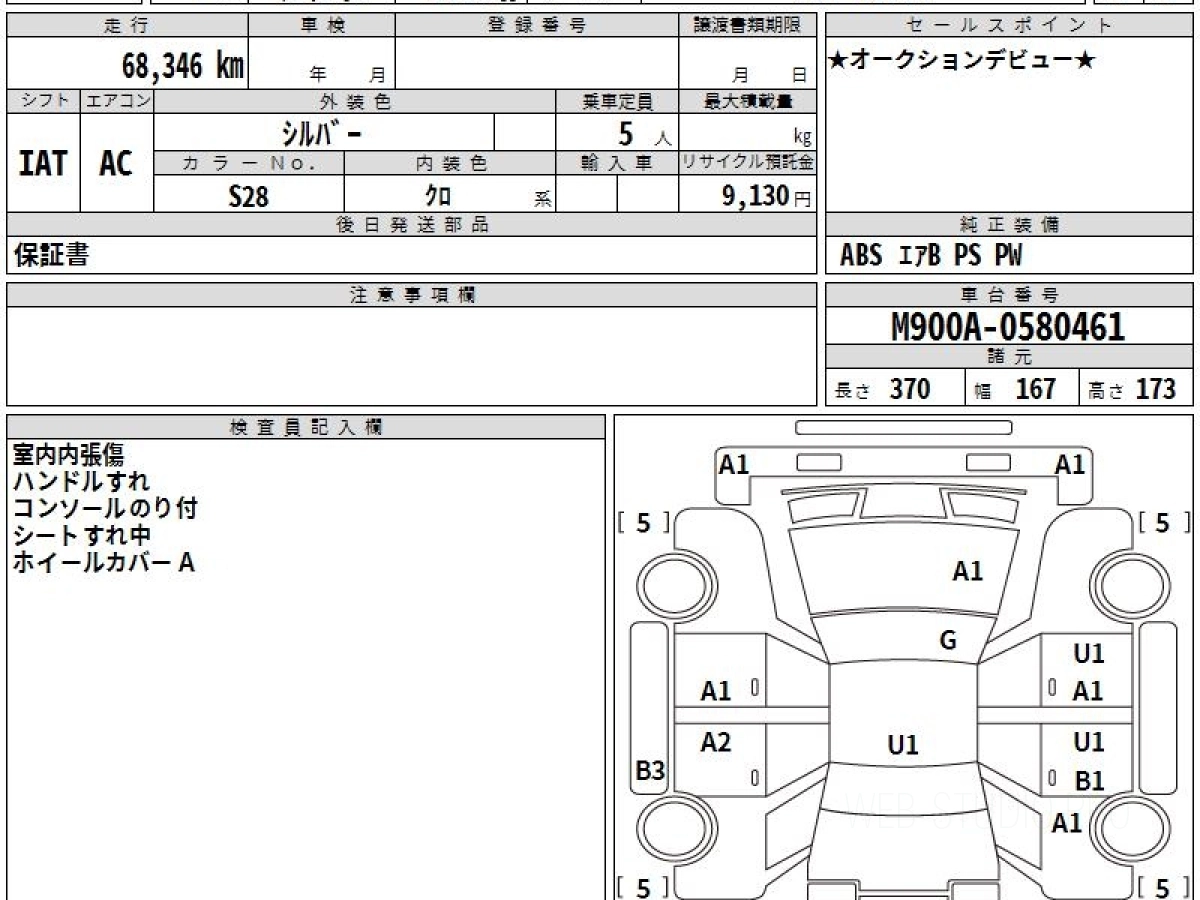Click the シートすれ中 inspector note

pos(82,535)
